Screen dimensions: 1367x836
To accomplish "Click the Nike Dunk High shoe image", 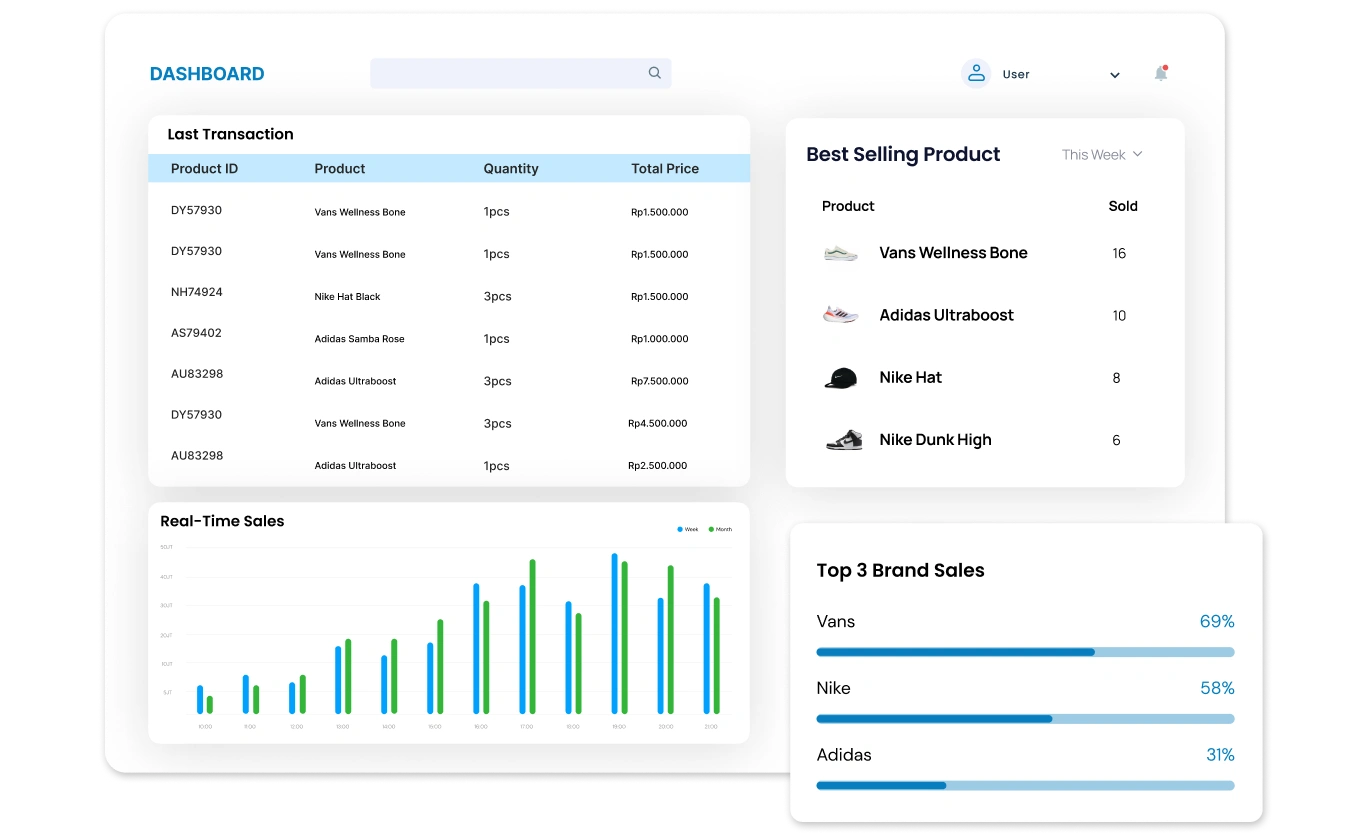I will [843, 440].
